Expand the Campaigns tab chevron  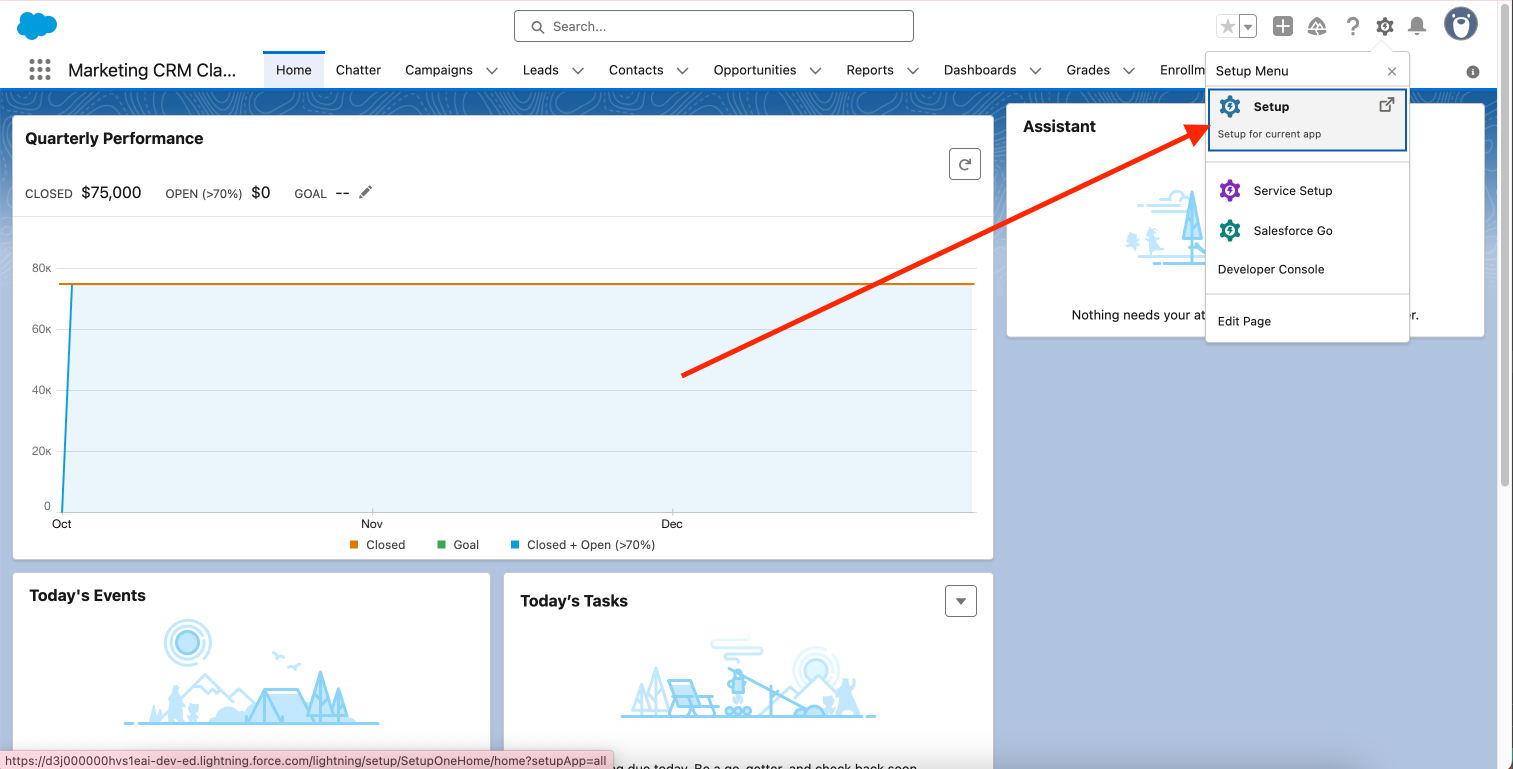(x=492, y=71)
